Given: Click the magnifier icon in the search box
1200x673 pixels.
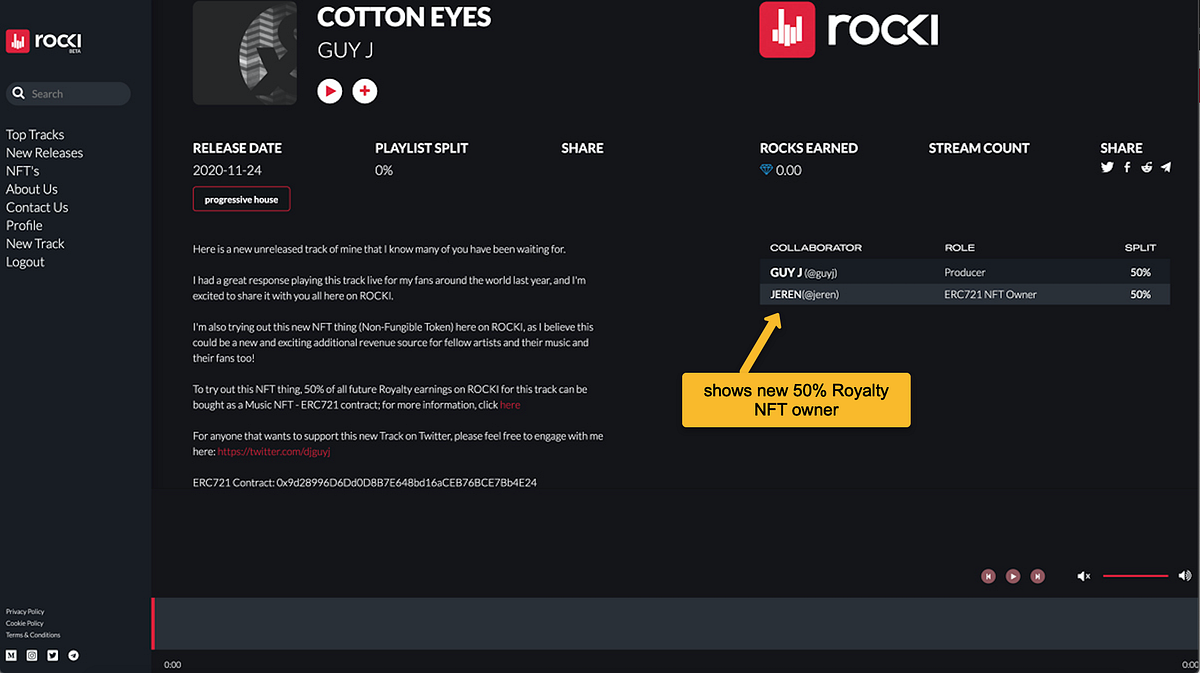Looking at the screenshot, I should click(19, 94).
